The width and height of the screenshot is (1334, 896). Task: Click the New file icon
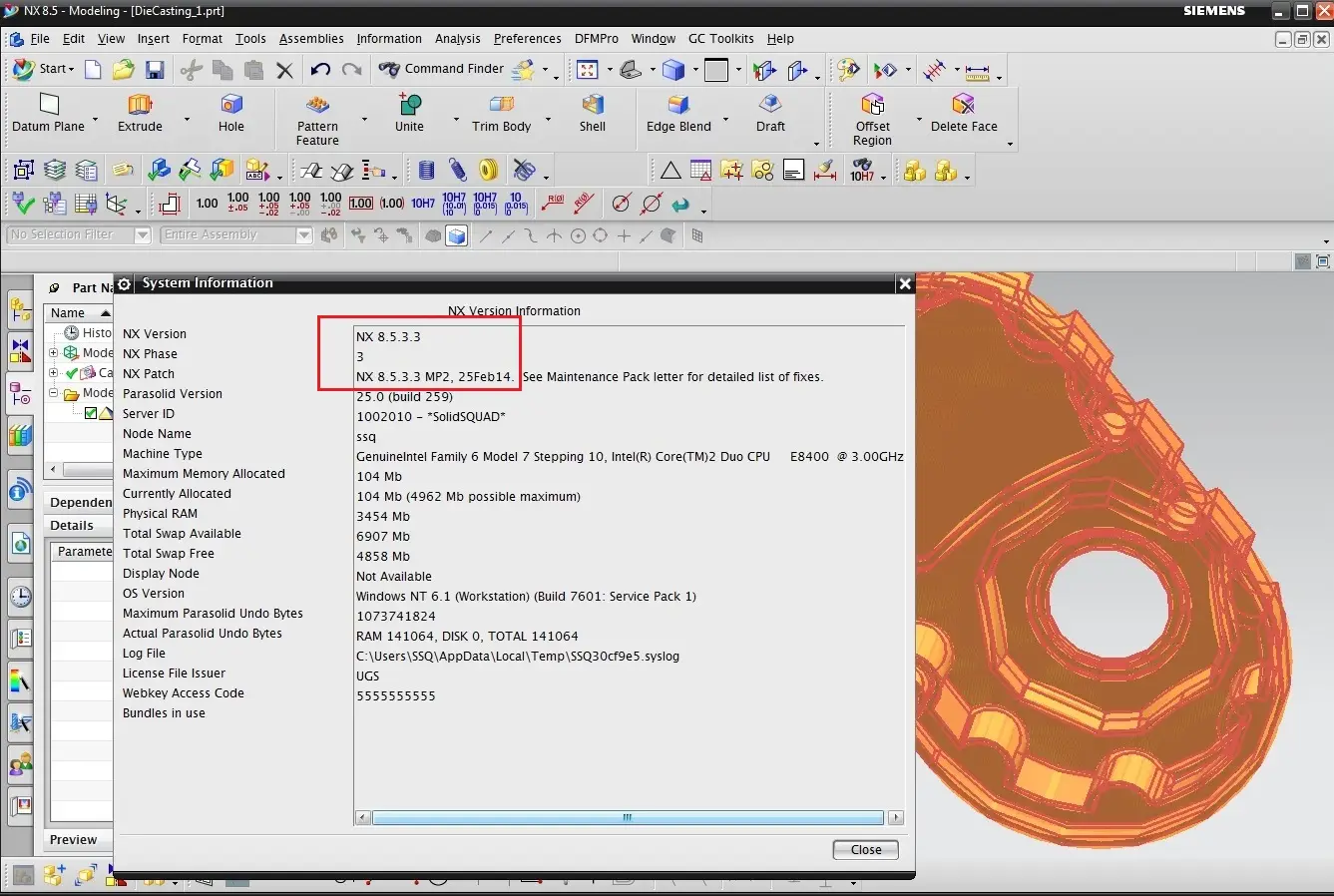93,69
